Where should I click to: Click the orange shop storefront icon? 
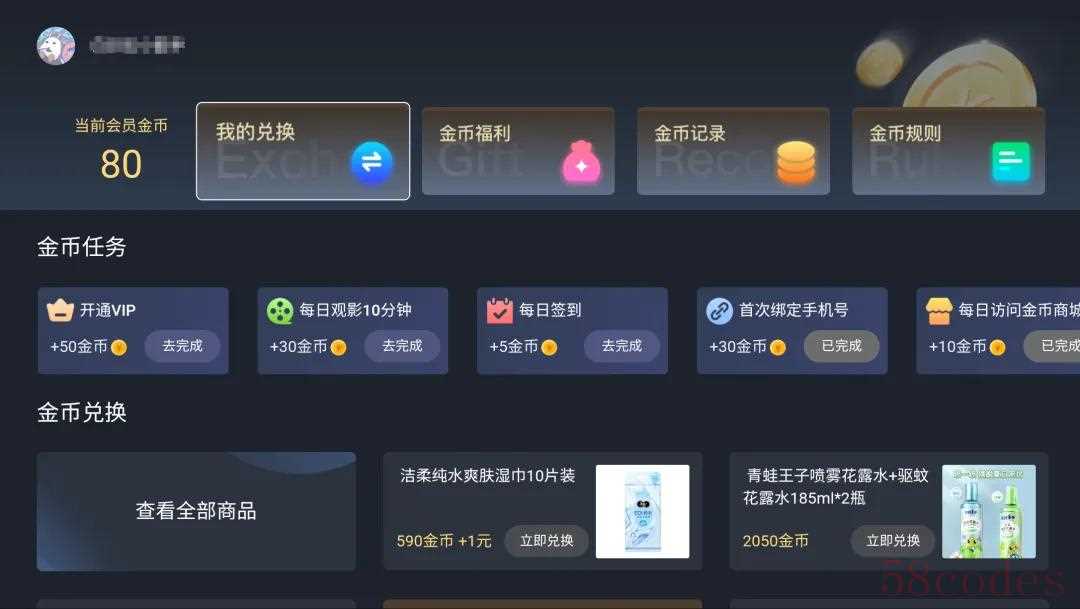939,311
